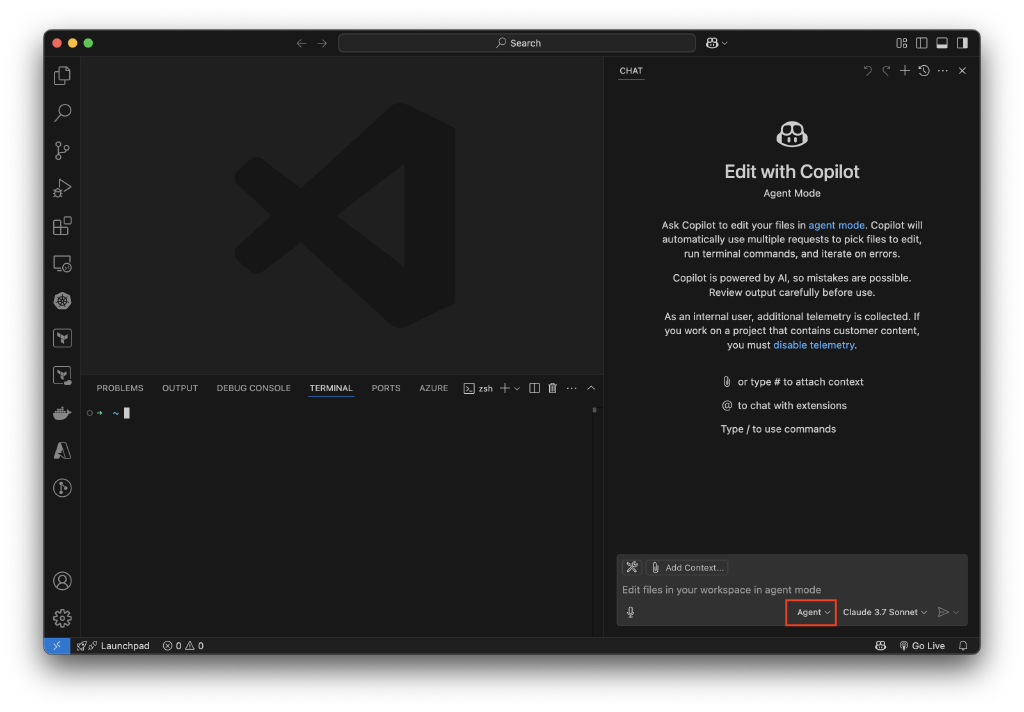Viewport: 1024px width, 712px height.
Task: Open the Run and Debug view
Action: [62, 188]
